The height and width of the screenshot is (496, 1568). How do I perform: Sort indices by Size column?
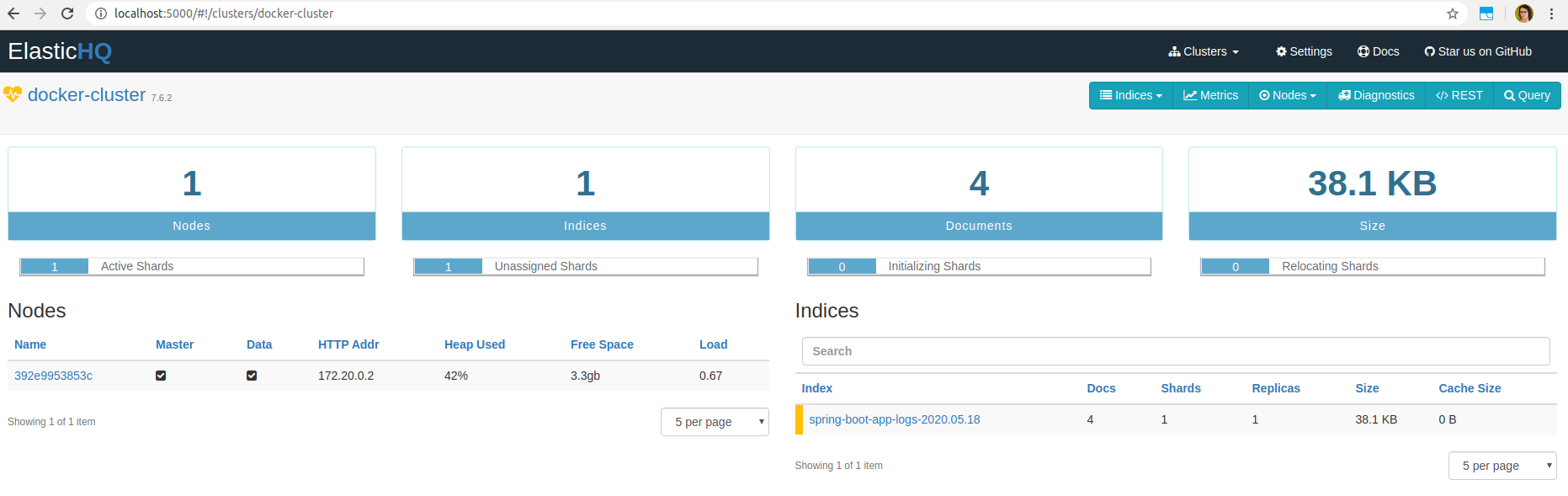(x=1367, y=388)
